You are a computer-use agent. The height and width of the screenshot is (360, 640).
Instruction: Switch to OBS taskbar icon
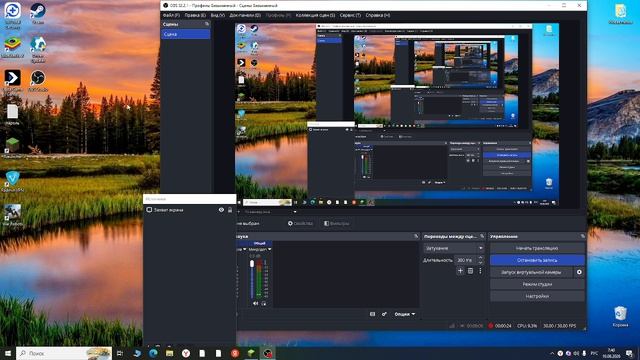pos(267,353)
